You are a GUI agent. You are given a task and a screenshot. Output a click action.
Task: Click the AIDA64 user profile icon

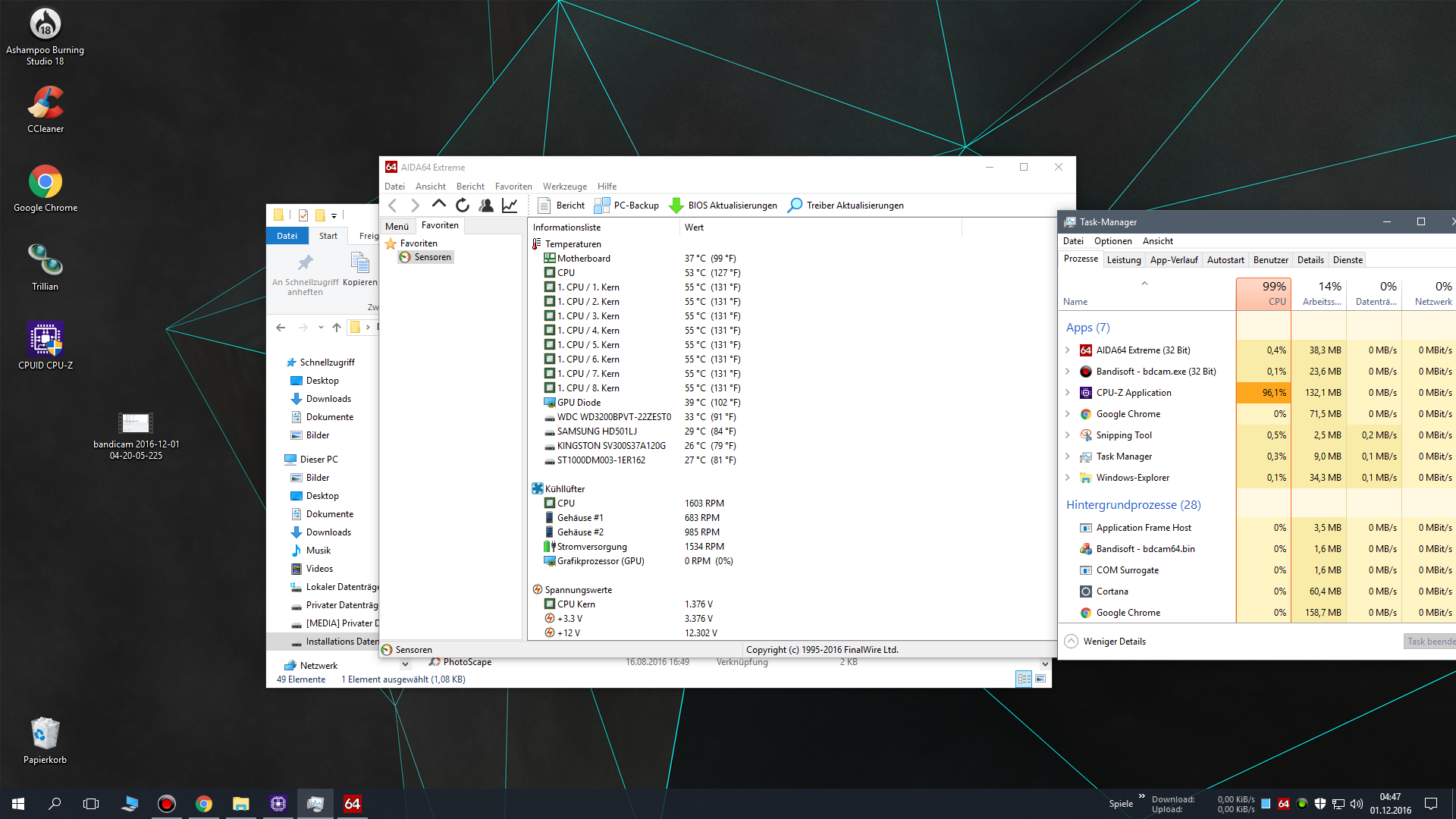click(486, 206)
